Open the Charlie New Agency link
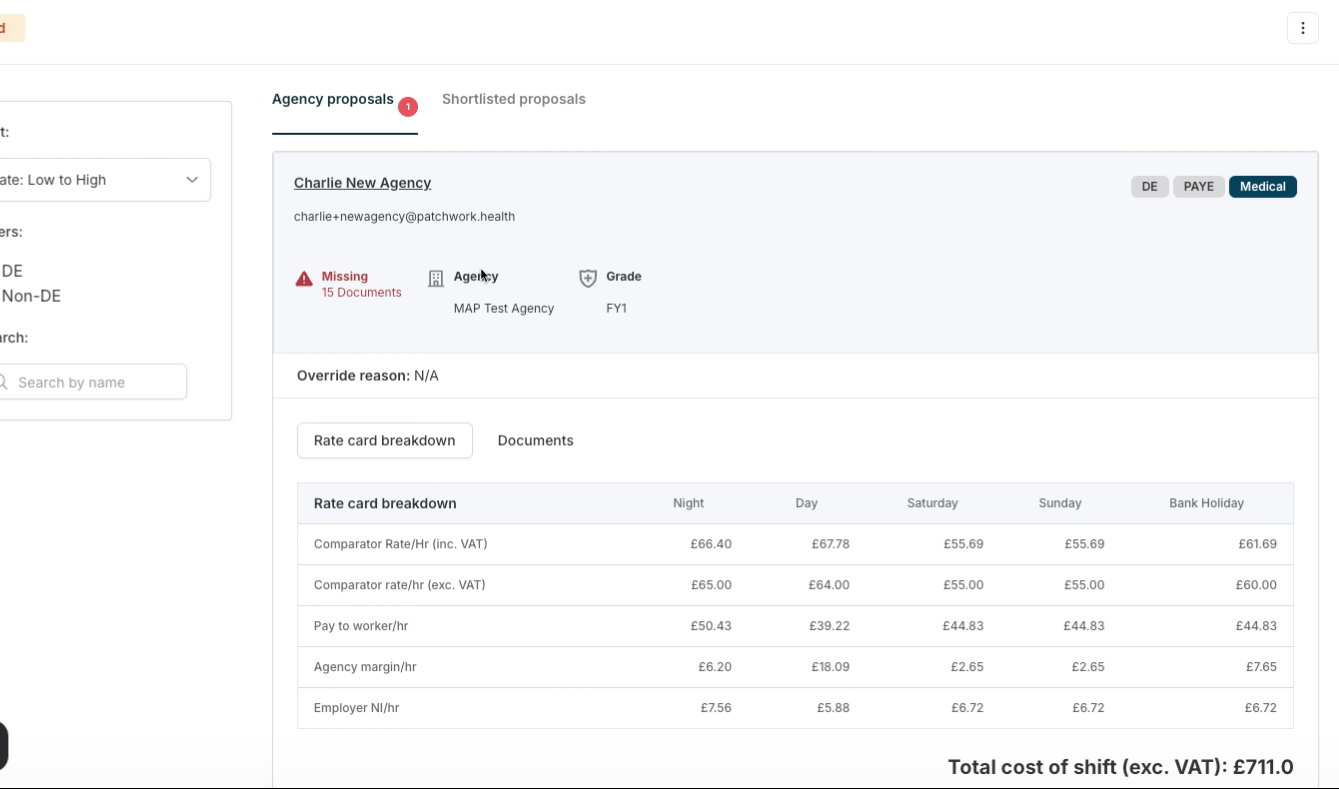Screen dimensions: 1339x789 coord(362,183)
